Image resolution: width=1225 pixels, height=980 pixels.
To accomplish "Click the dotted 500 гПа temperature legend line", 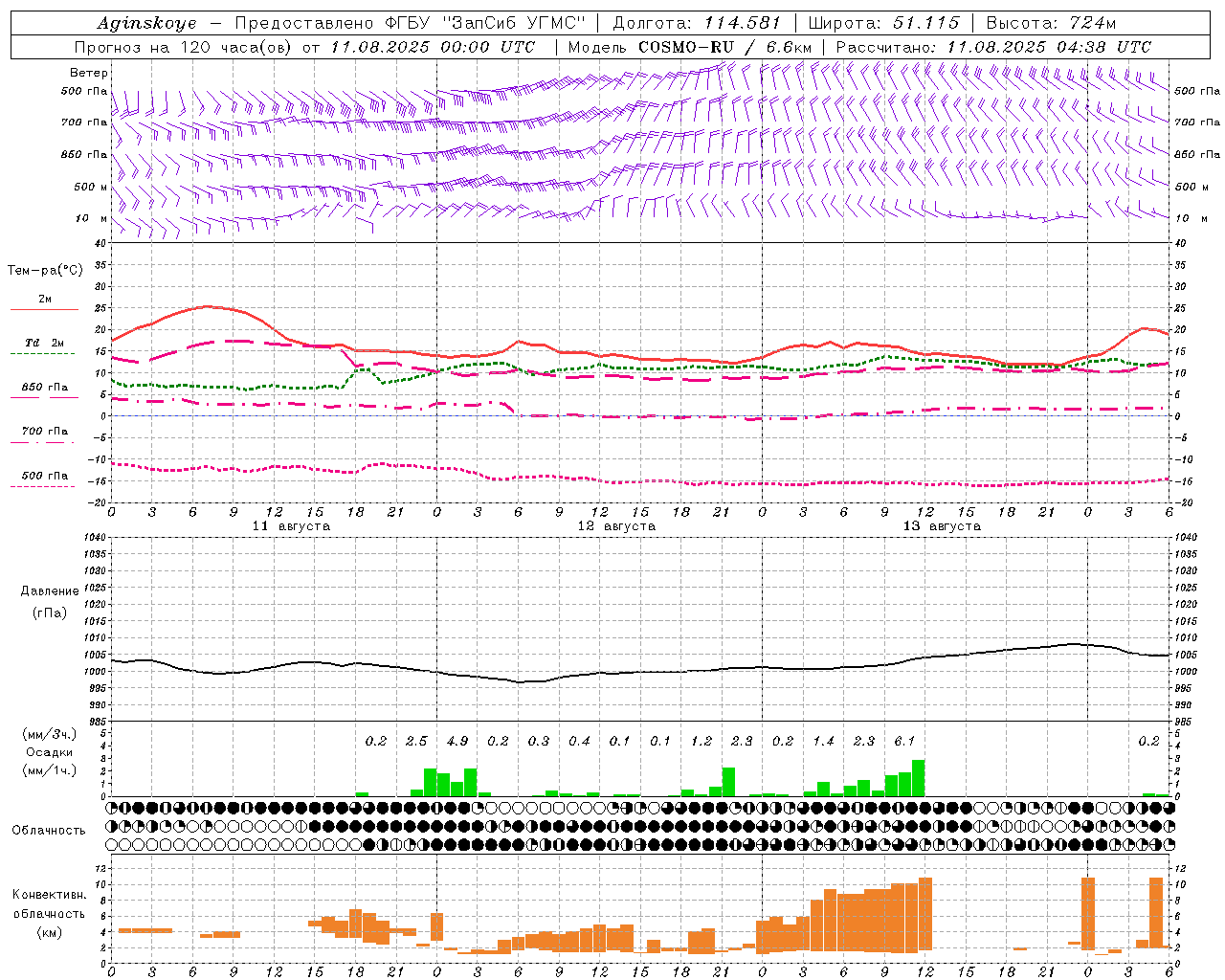I will (x=44, y=486).
